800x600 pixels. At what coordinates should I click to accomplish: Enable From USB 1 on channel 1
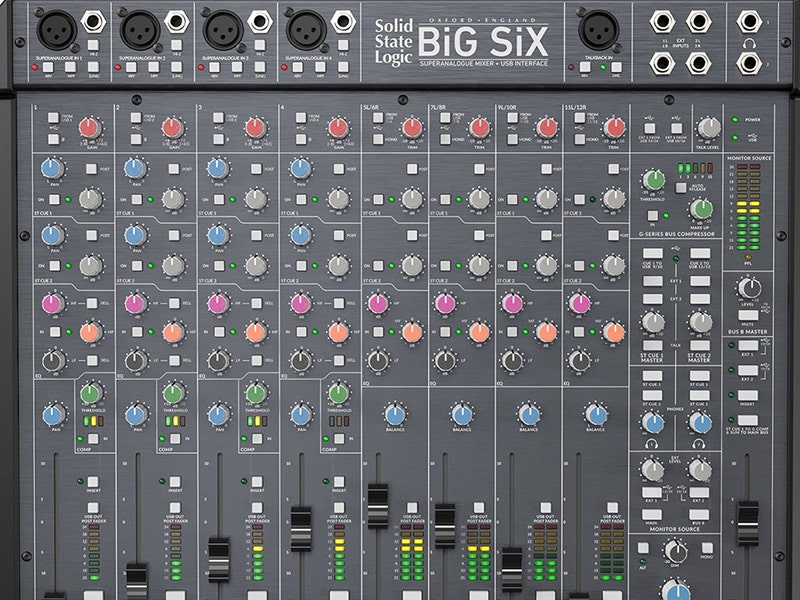click(x=54, y=118)
